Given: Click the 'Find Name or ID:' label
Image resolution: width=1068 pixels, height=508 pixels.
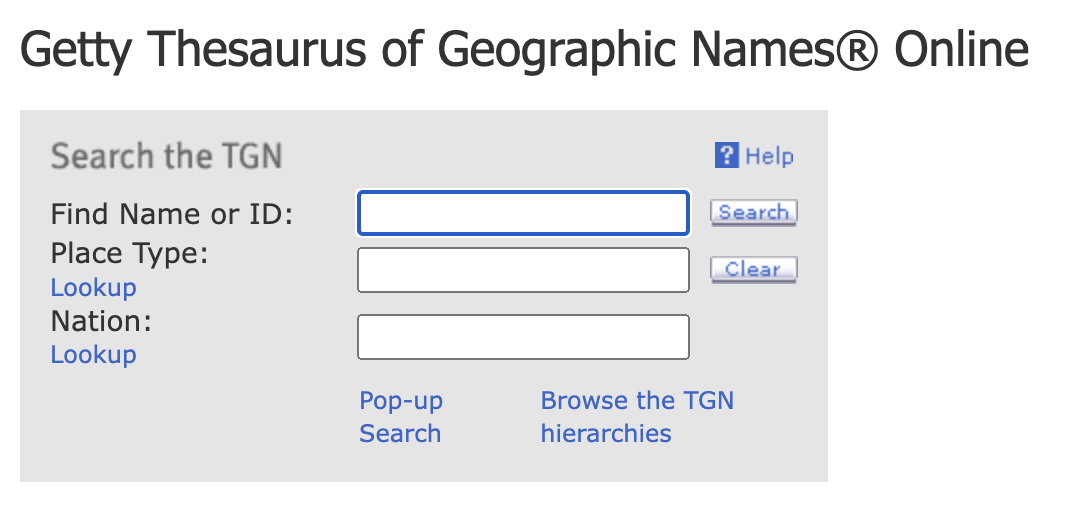Looking at the screenshot, I should (x=171, y=214).
